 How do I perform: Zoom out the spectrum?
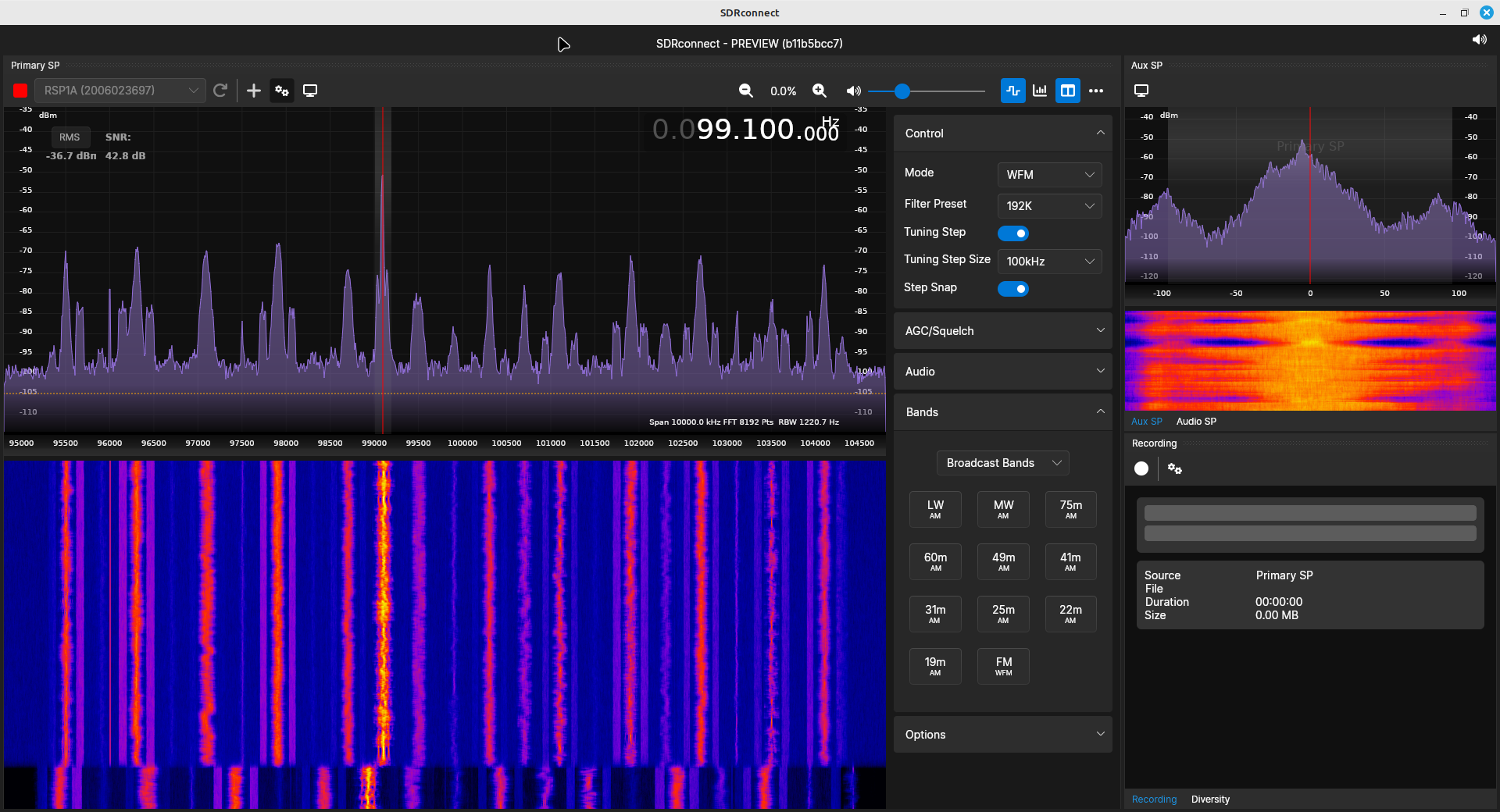[x=746, y=91]
